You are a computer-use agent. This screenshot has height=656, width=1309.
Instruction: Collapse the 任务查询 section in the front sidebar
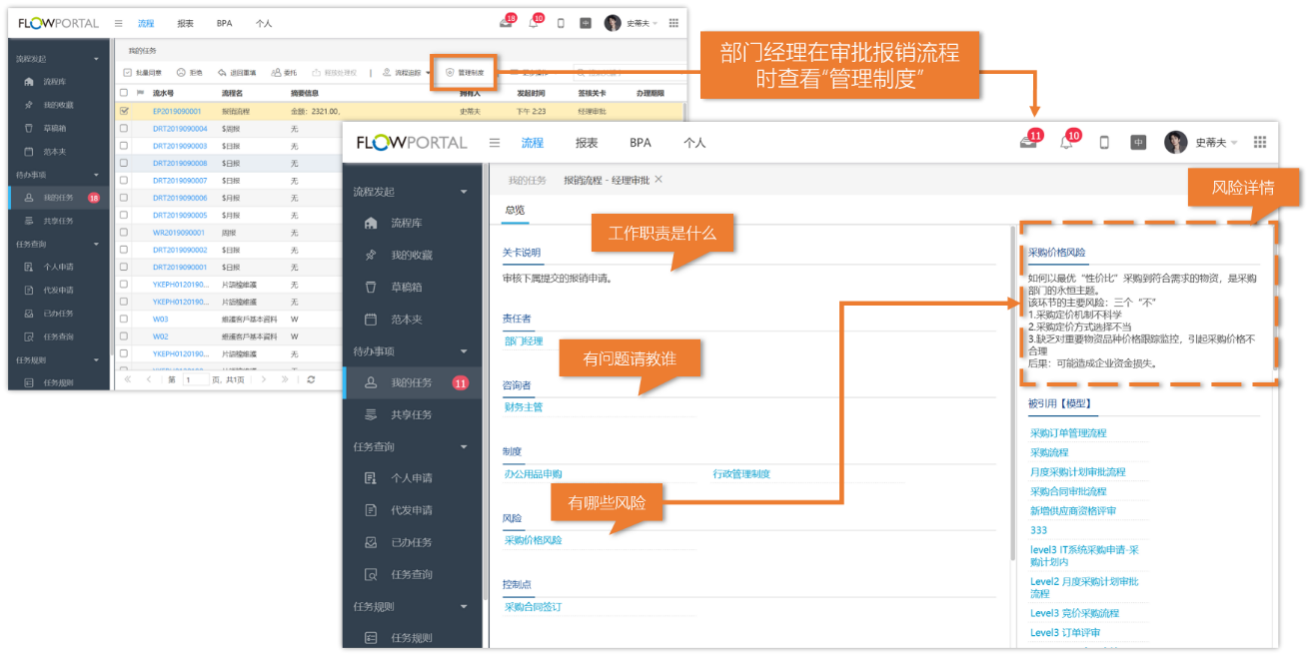click(463, 447)
